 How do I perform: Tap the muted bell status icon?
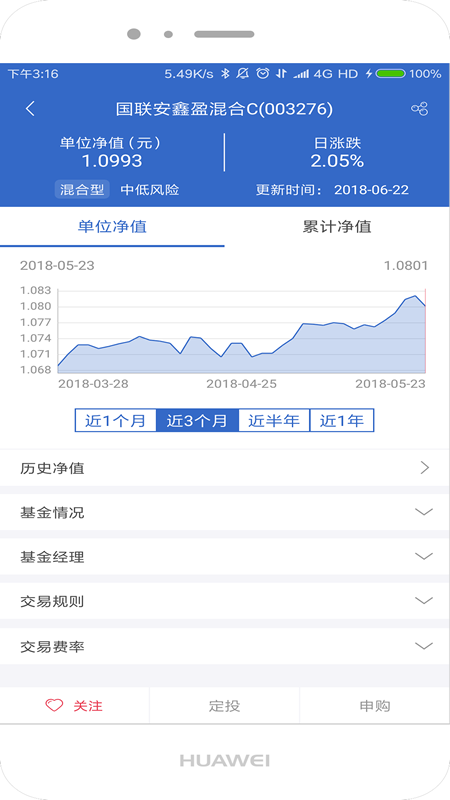(242, 73)
